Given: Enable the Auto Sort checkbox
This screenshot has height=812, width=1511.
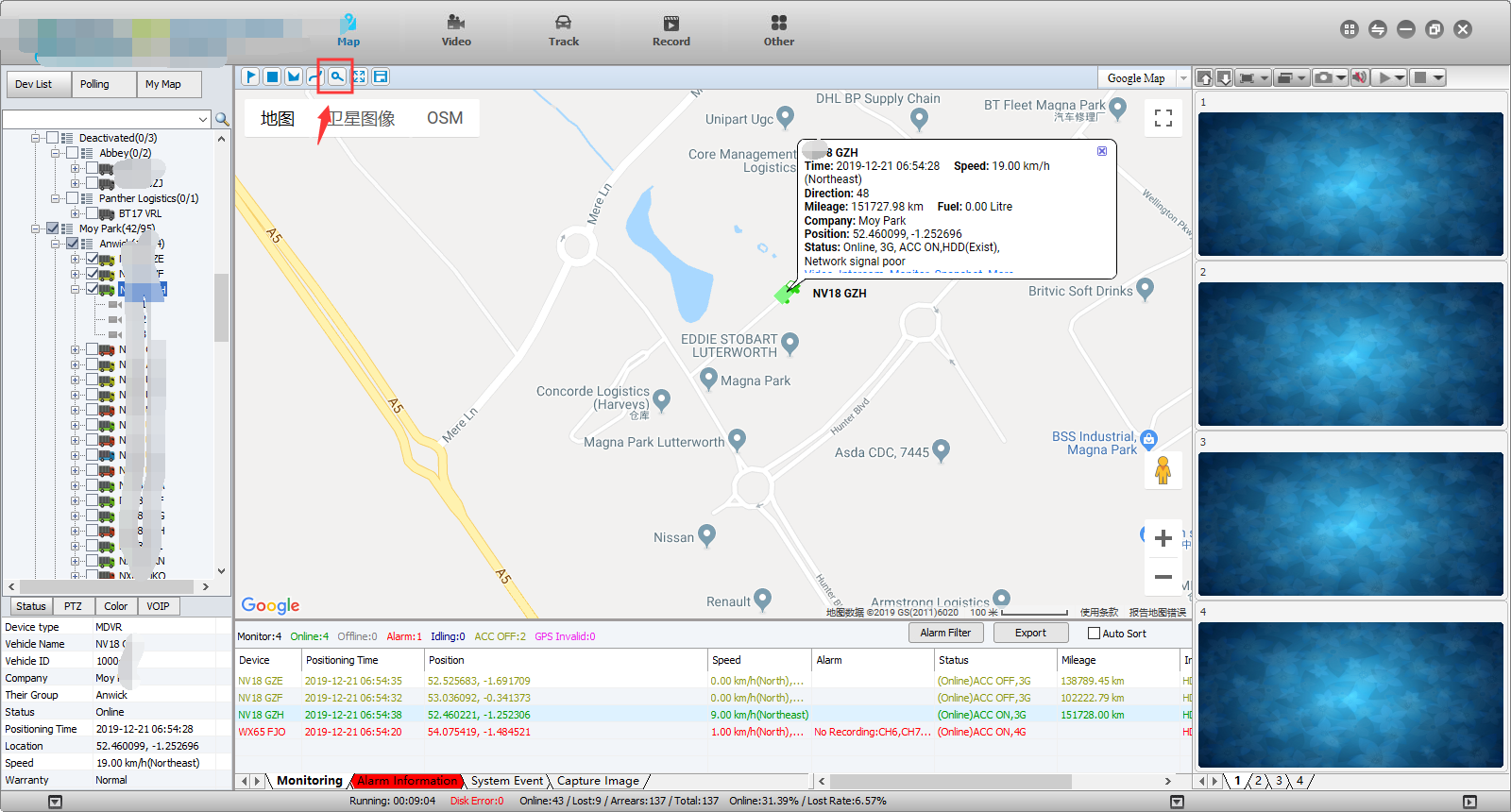Looking at the screenshot, I should (1094, 634).
